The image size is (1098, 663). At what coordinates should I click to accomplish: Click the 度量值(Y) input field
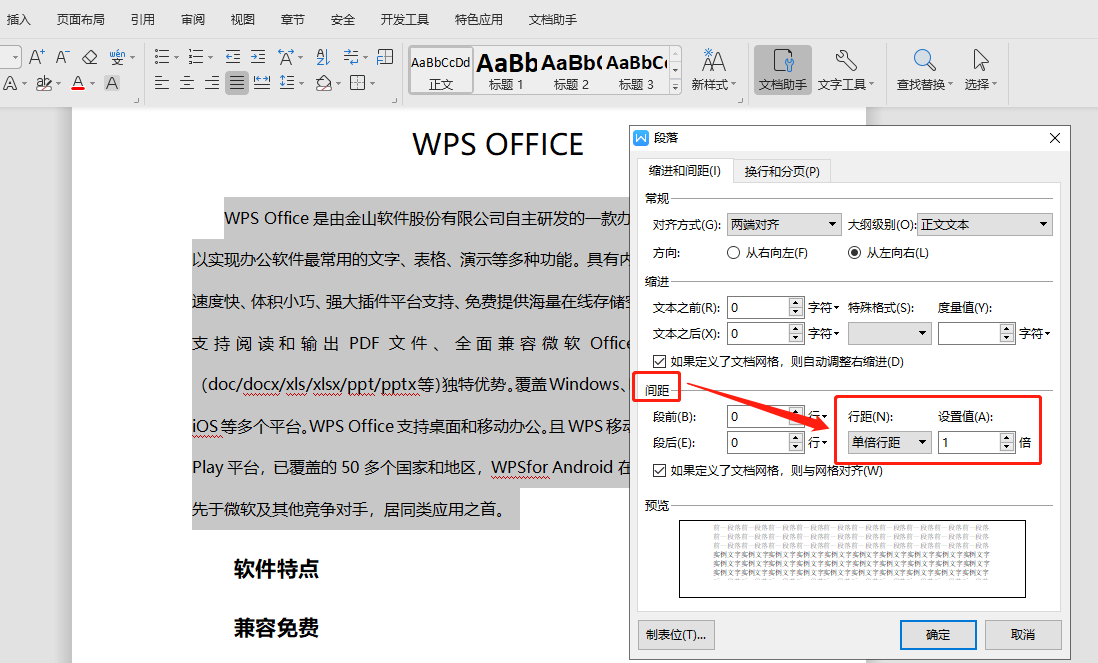coord(970,334)
